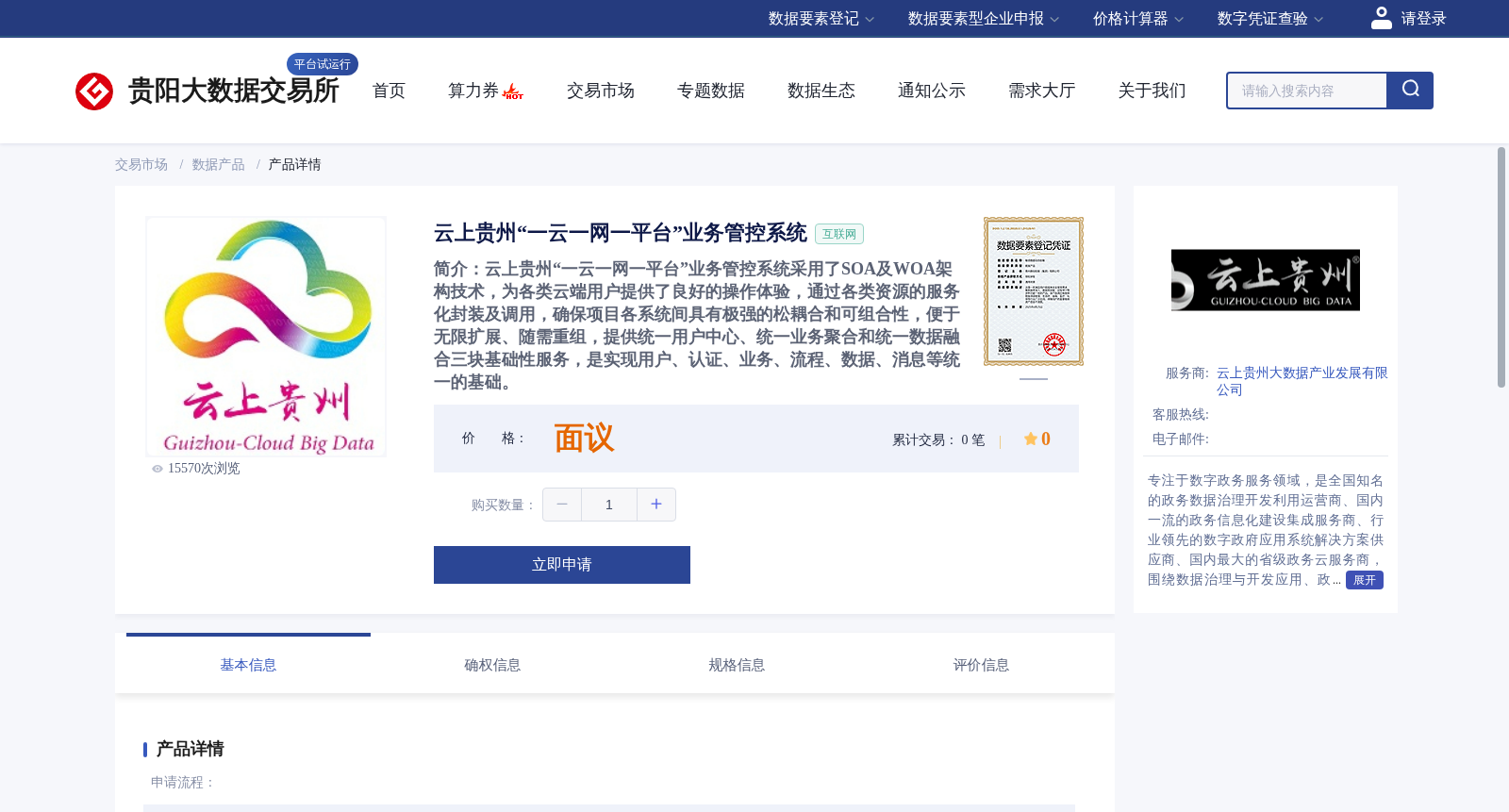Viewport: 1509px width, 812px height.
Task: Click the 互联网 category tag
Action: 839,234
